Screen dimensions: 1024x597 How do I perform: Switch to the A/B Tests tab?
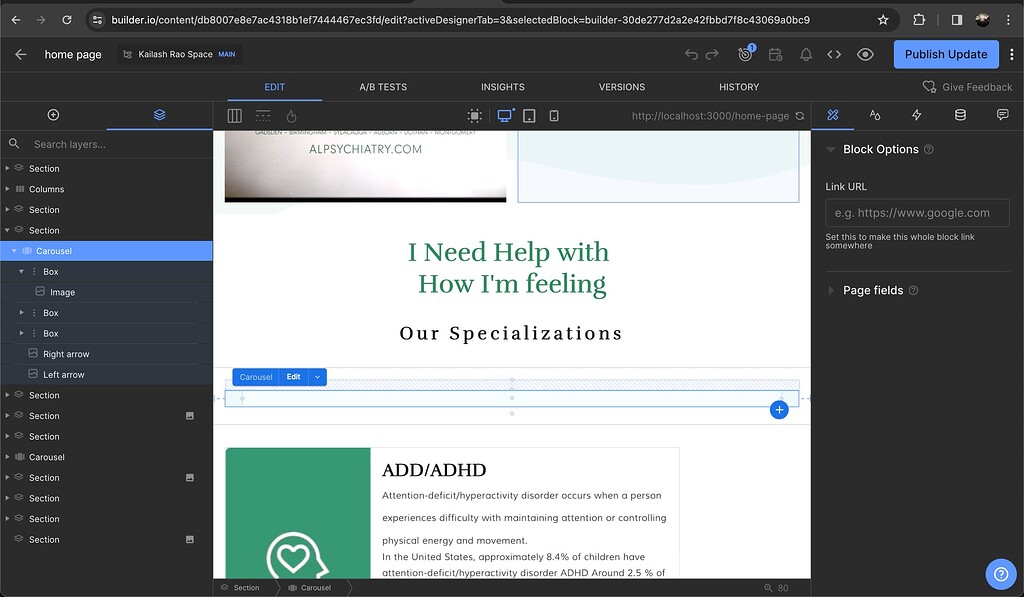[x=383, y=87]
